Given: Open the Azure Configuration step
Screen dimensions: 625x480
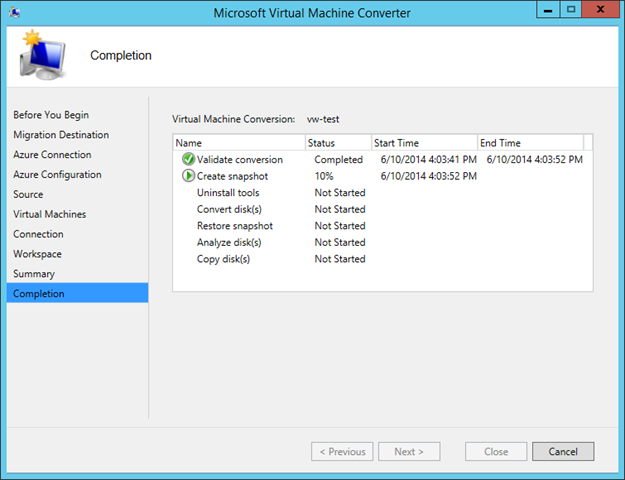Looking at the screenshot, I should 57,175.
